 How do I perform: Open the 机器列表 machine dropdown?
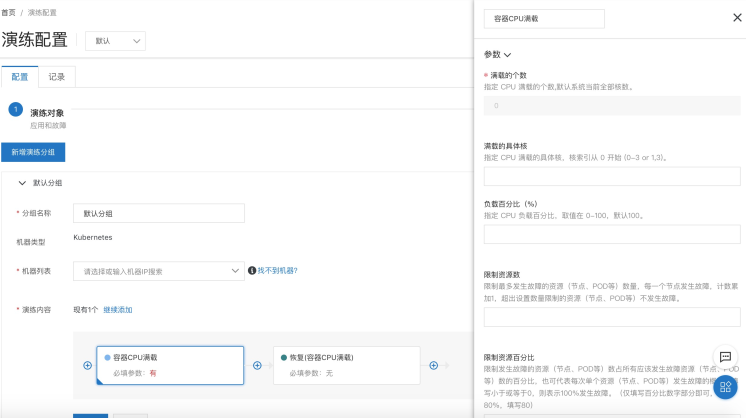coord(159,271)
